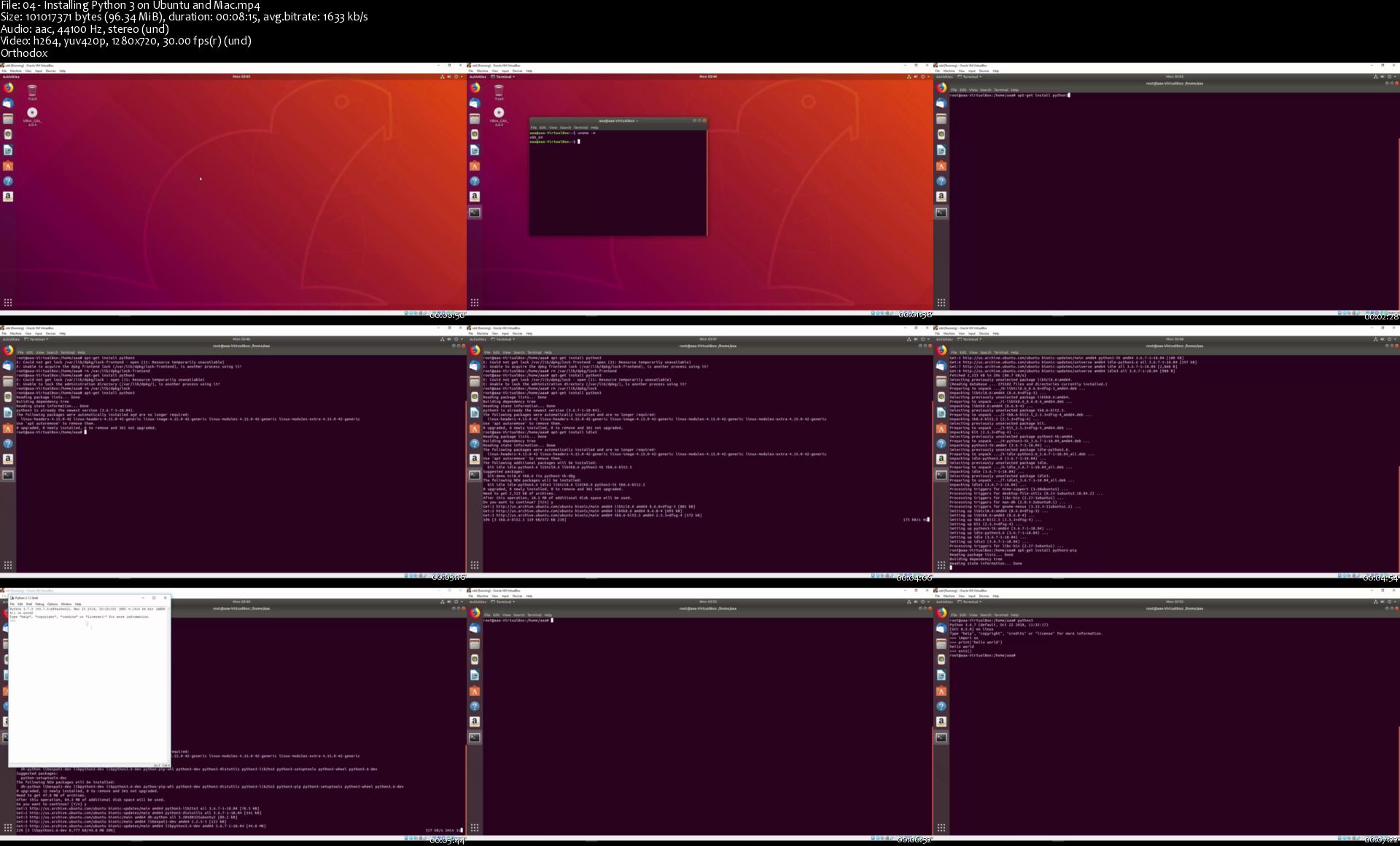Open Firefox in the 00:02:28 frame dock

[941, 88]
